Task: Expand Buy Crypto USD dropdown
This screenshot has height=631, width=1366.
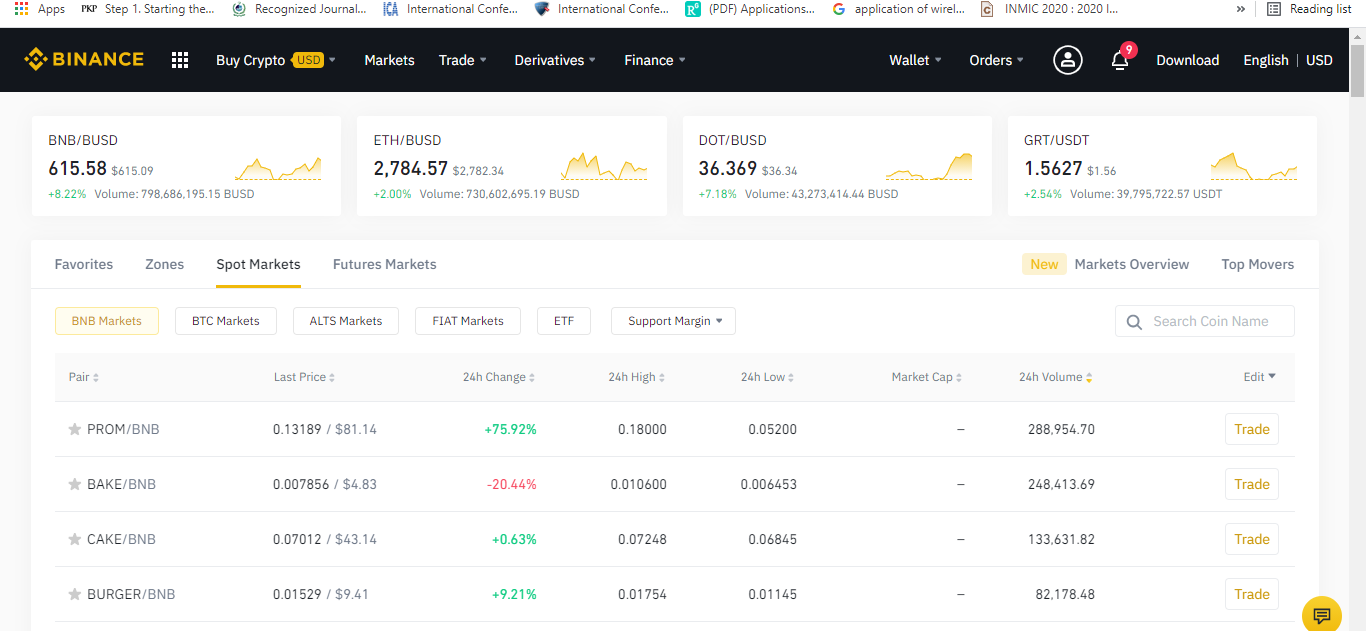Action: click(x=276, y=60)
